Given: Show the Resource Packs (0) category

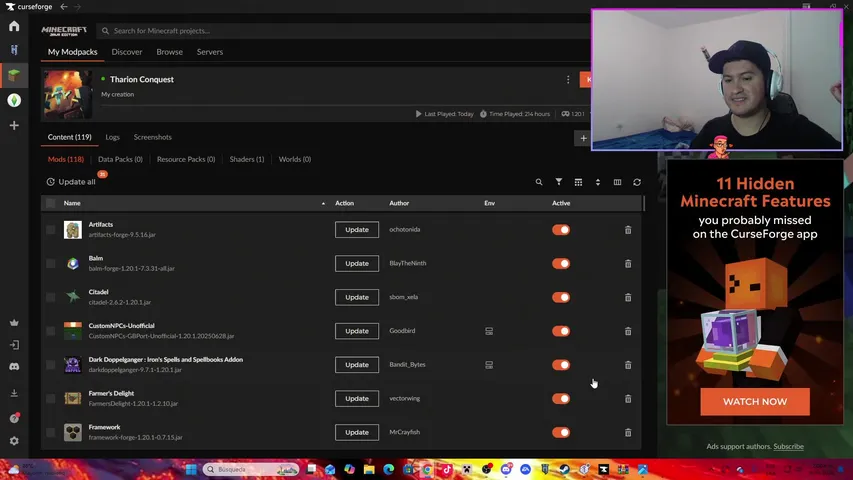Looking at the screenshot, I should [x=186, y=159].
